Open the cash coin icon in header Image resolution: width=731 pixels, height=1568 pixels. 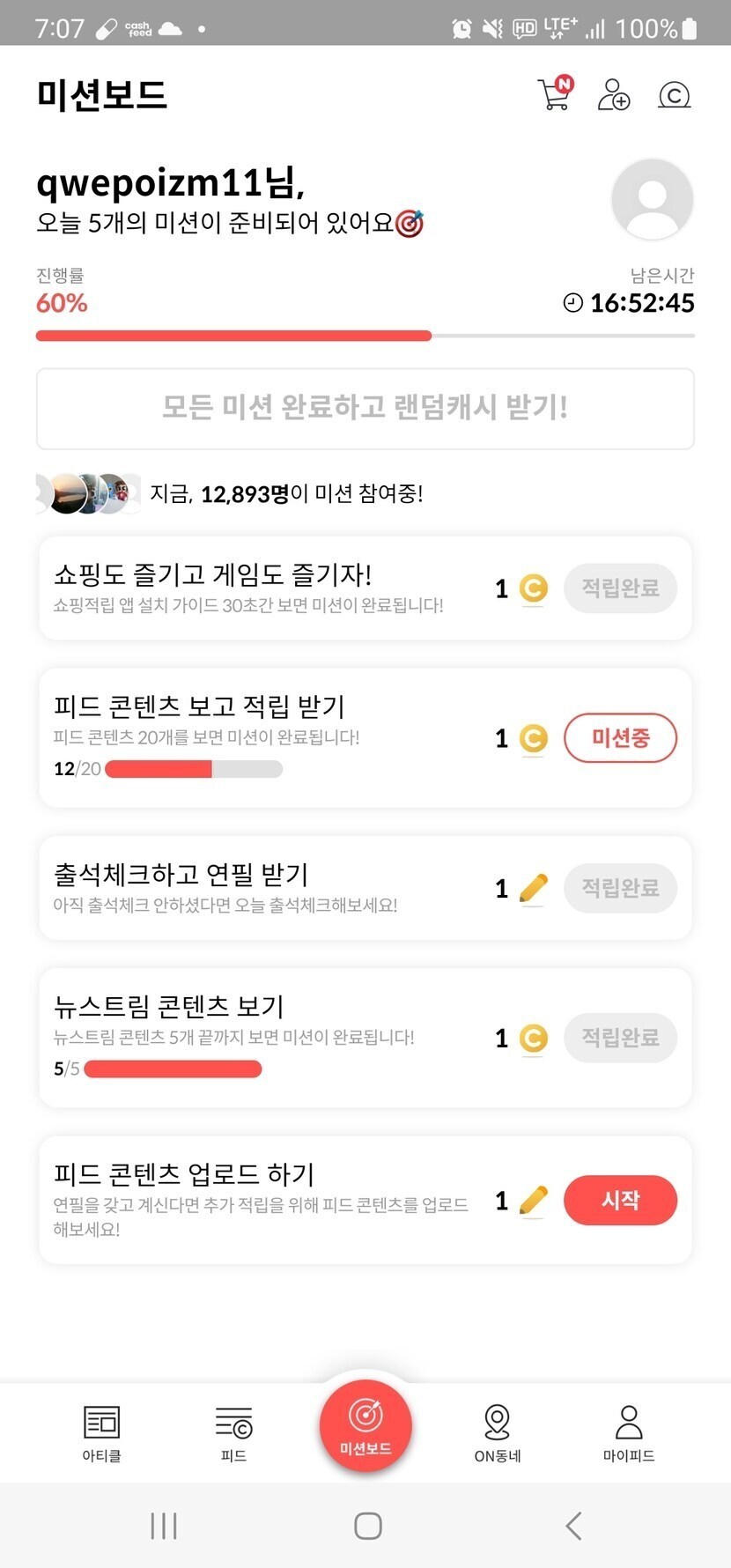point(674,94)
